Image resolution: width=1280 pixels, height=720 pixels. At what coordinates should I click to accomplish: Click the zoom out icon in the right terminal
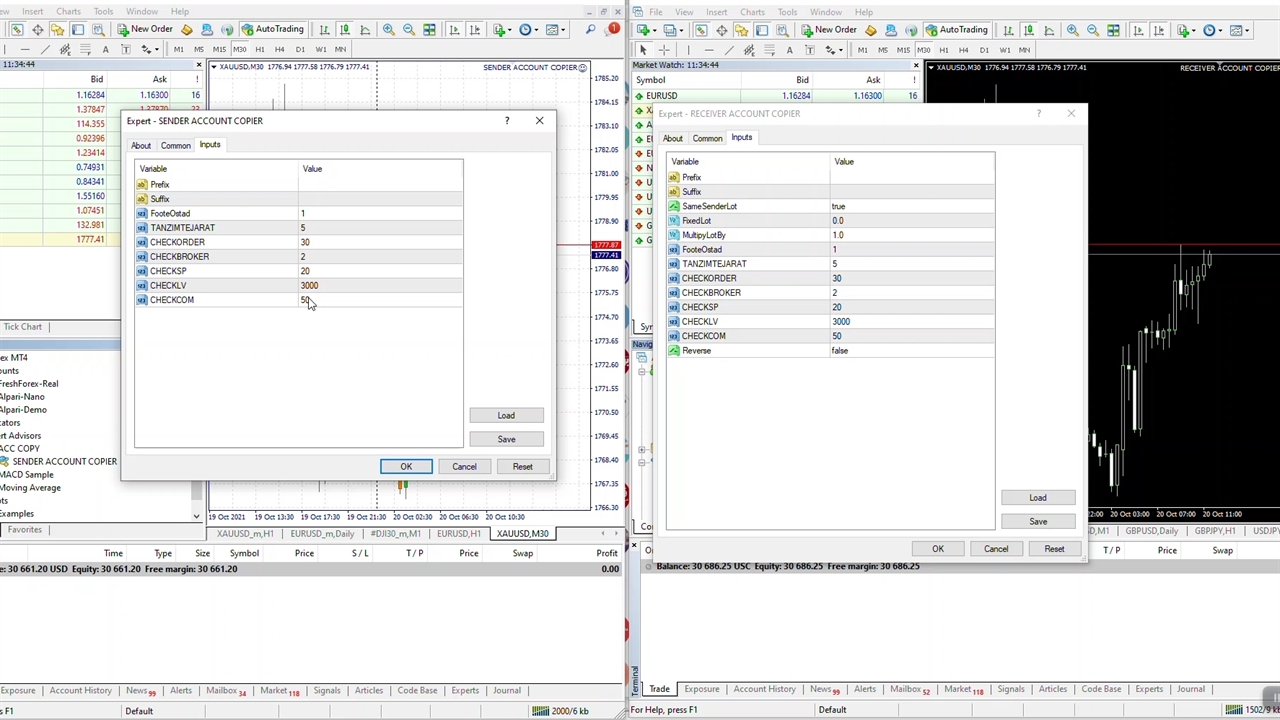1092,30
